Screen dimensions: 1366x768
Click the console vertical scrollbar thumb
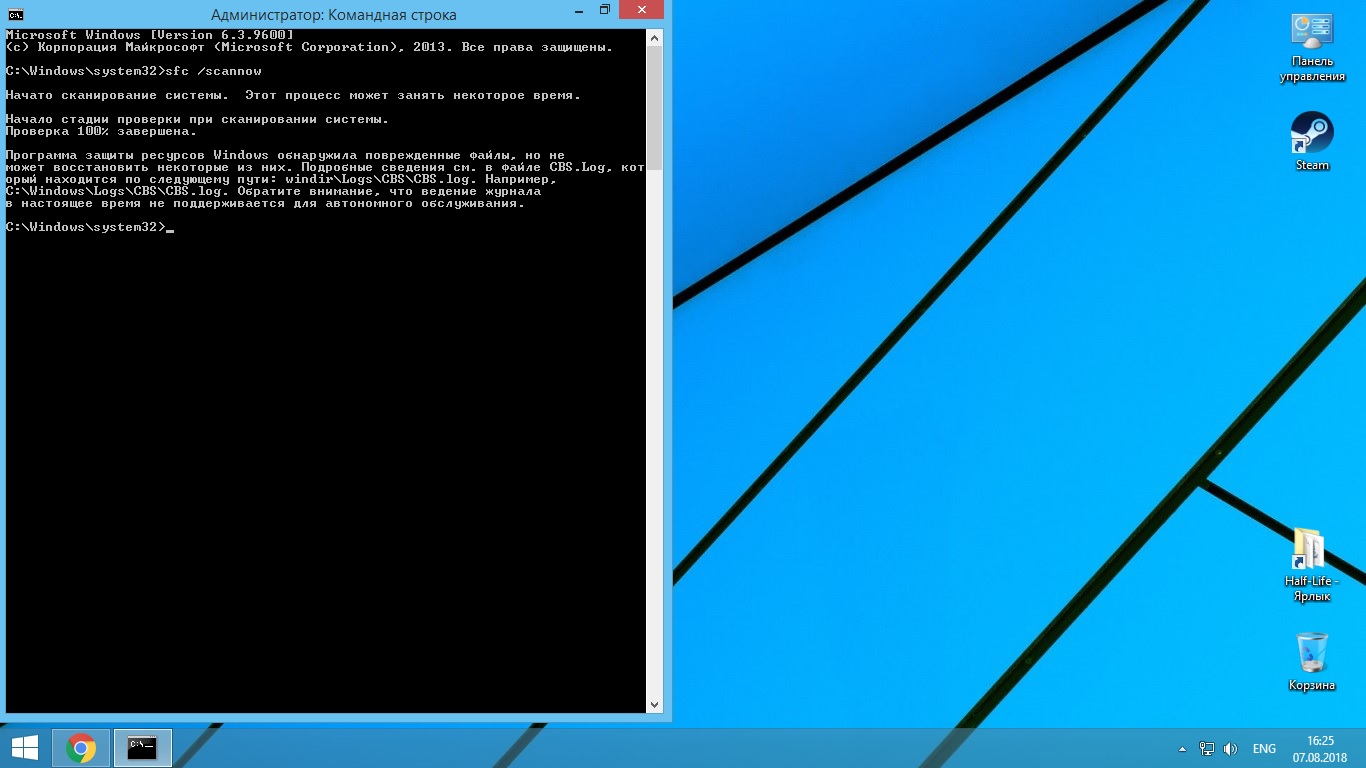click(x=655, y=108)
